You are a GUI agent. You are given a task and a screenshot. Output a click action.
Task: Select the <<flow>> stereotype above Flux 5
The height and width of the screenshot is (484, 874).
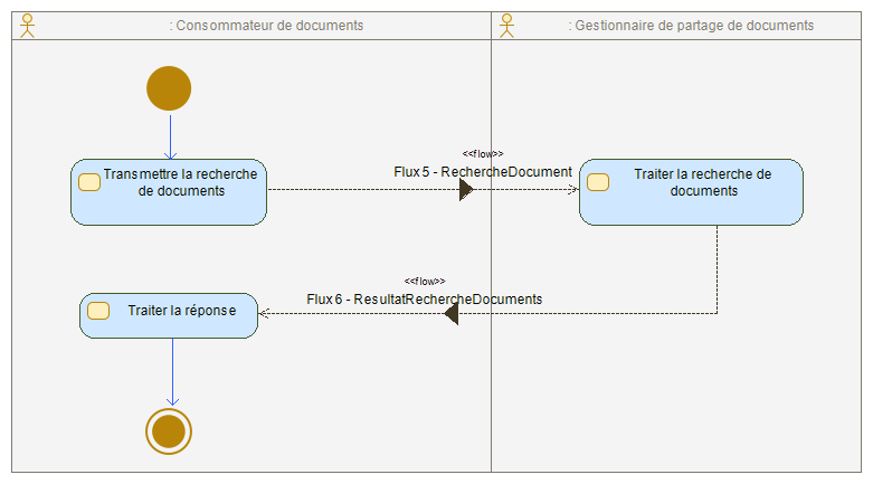pos(483,154)
